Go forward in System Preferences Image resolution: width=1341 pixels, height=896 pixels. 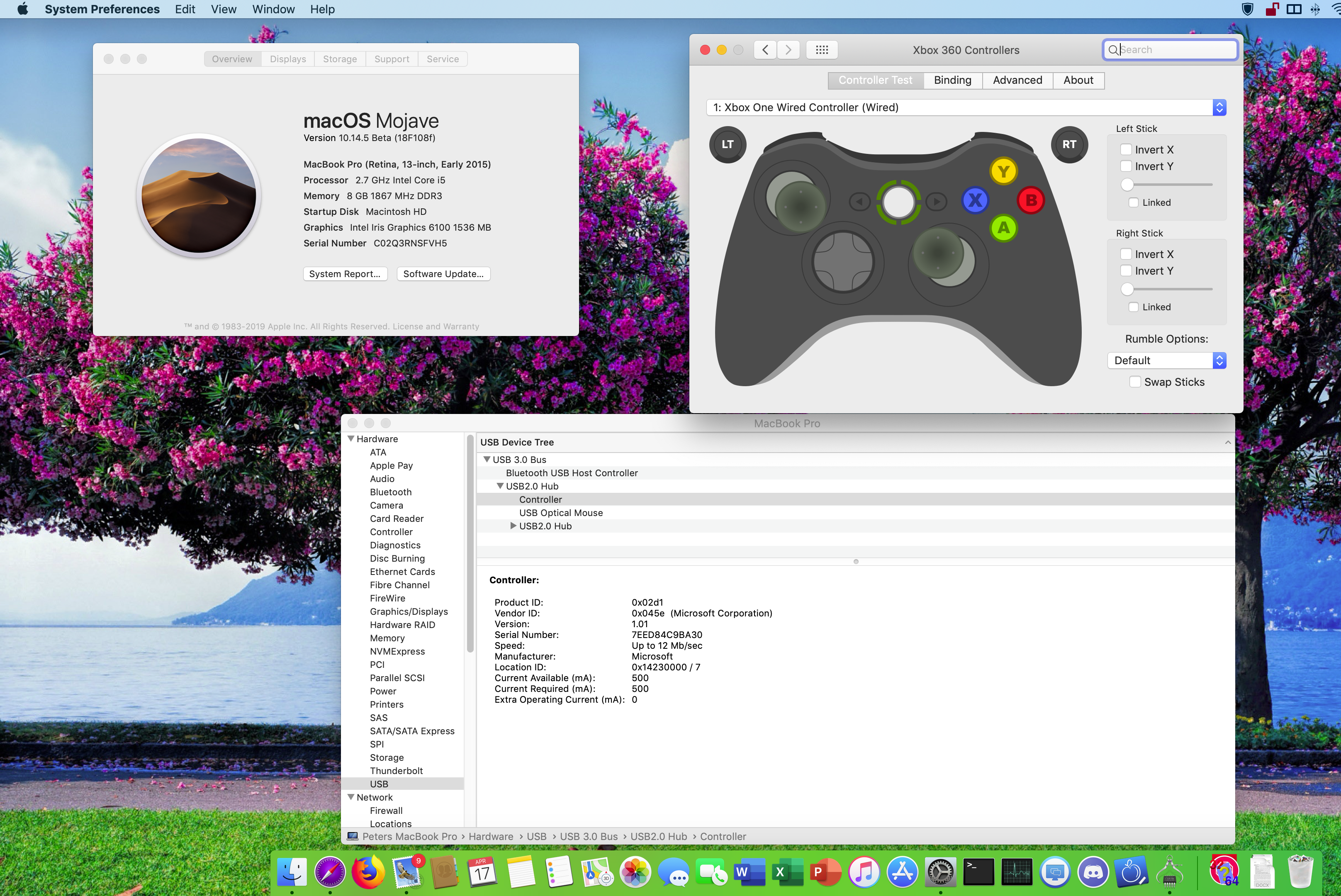(788, 50)
